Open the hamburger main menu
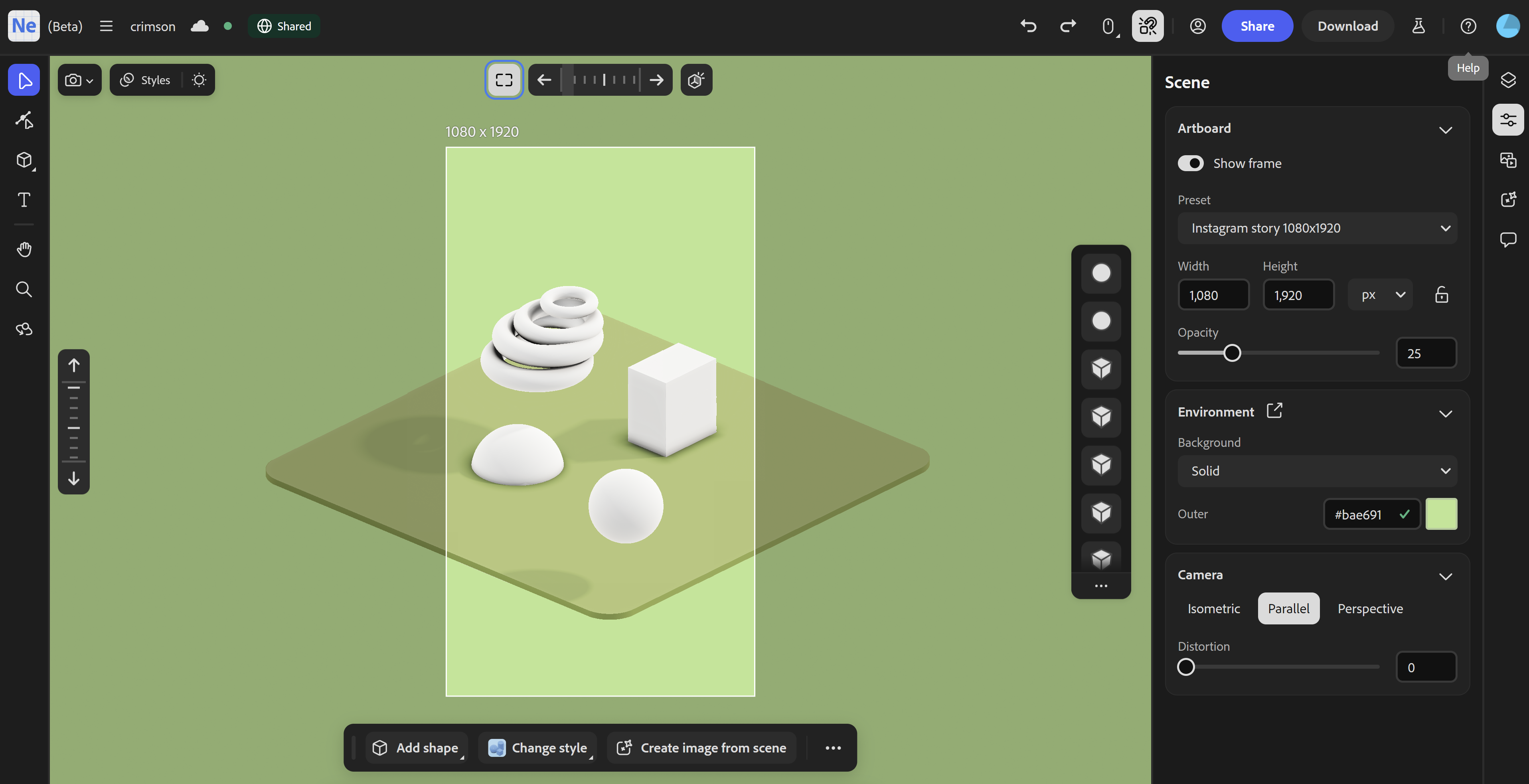Viewport: 1529px width, 784px height. 106,26
